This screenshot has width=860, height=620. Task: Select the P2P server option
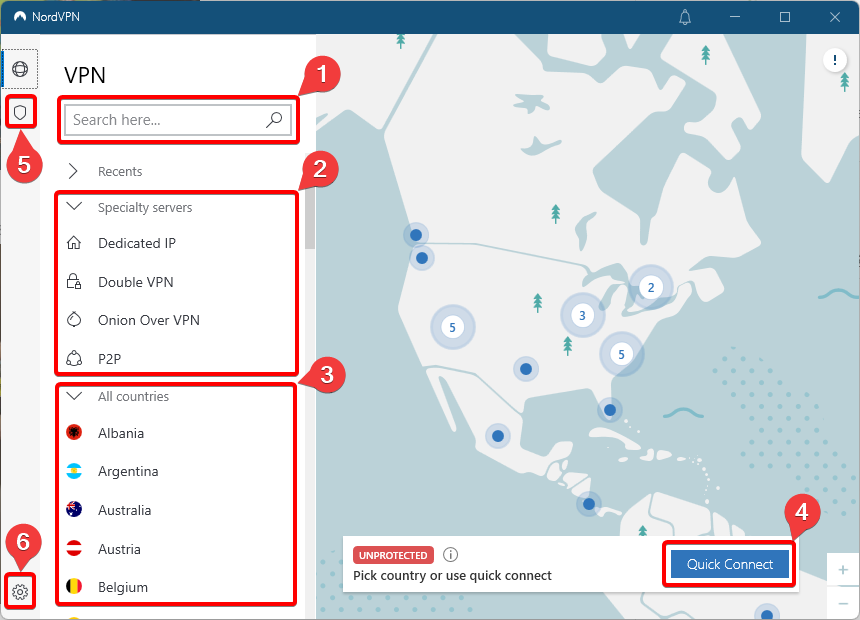click(x=110, y=358)
